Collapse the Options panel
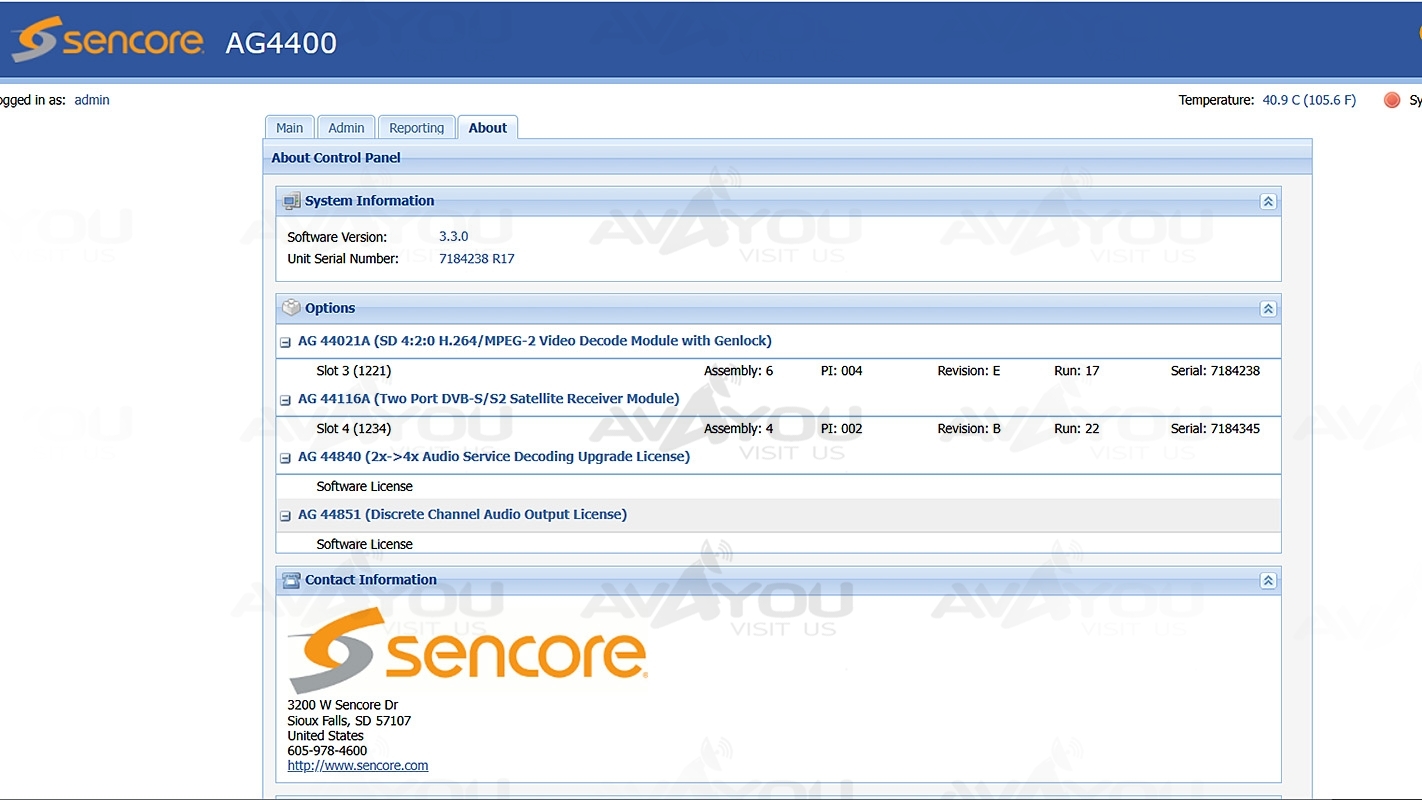Viewport: 1422px width, 800px height. pyautogui.click(x=1267, y=309)
